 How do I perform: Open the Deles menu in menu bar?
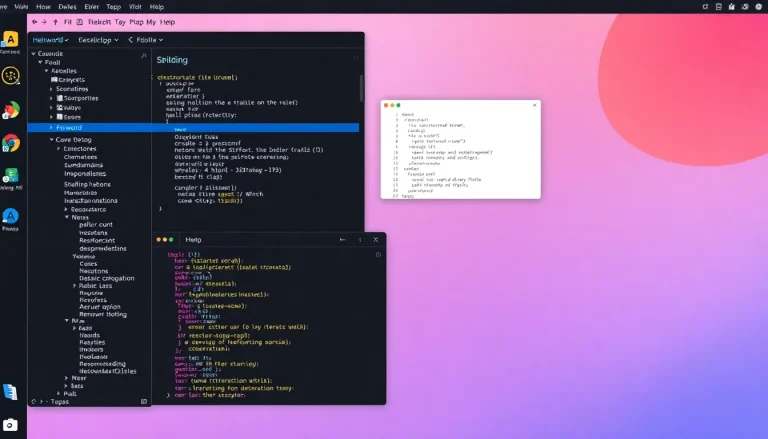67,7
